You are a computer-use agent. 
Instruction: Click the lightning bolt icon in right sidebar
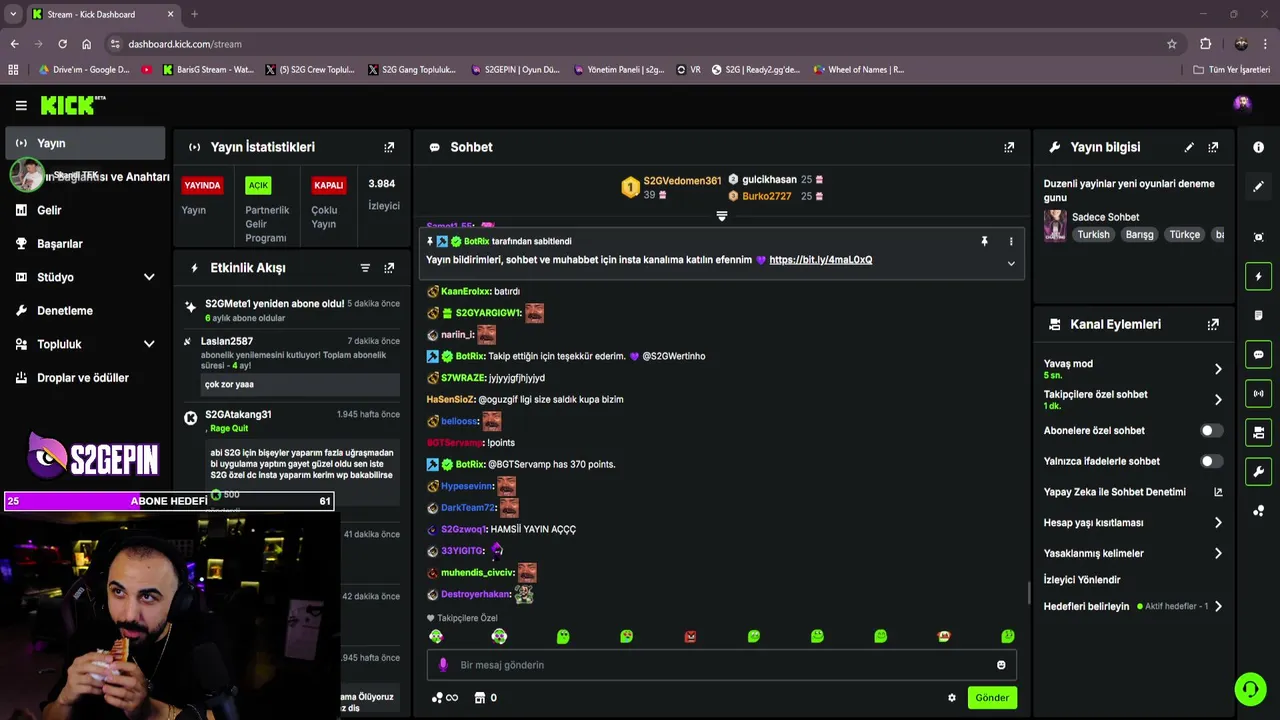1259,277
